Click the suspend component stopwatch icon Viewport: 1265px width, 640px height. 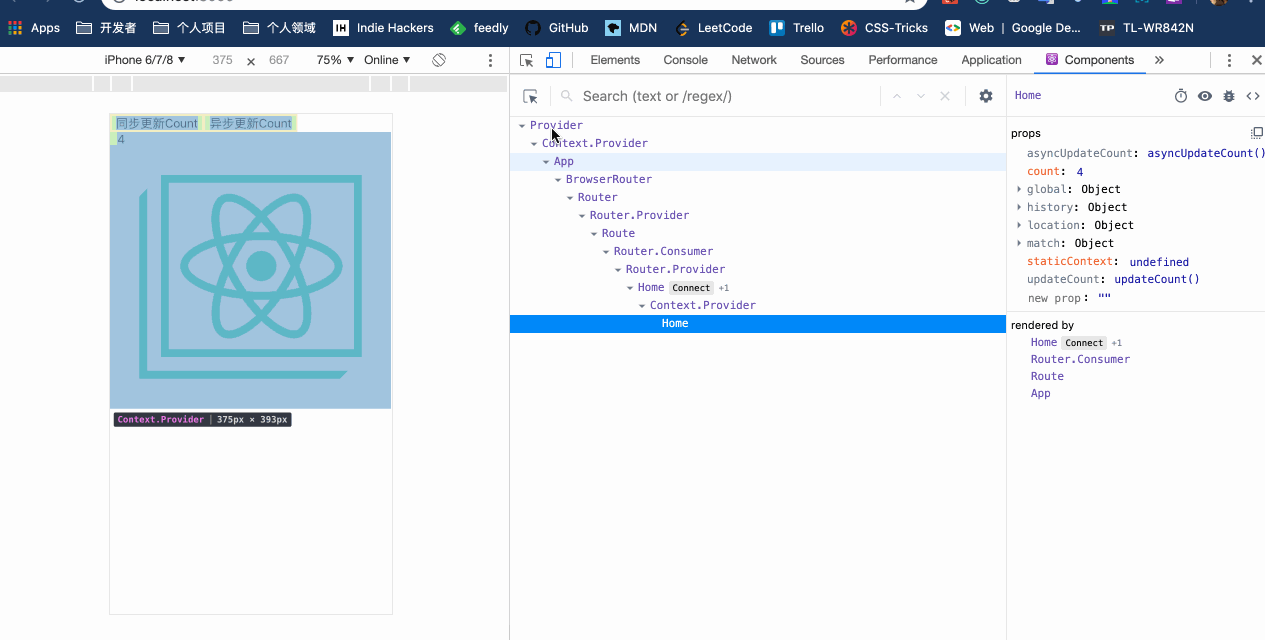[1181, 96]
